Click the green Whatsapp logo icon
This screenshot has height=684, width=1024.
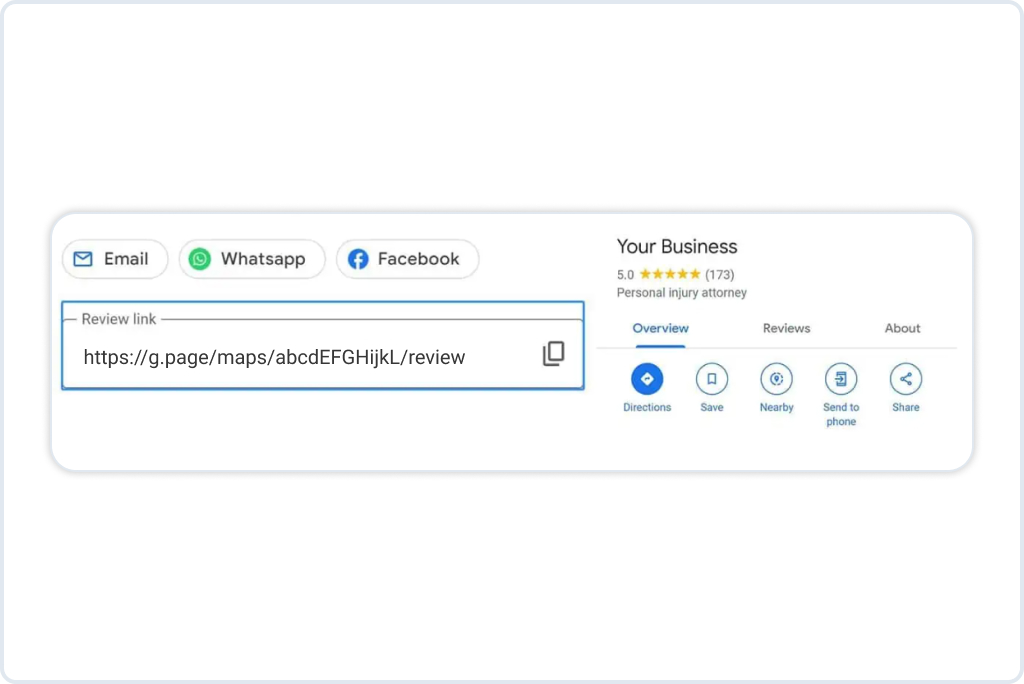[200, 259]
